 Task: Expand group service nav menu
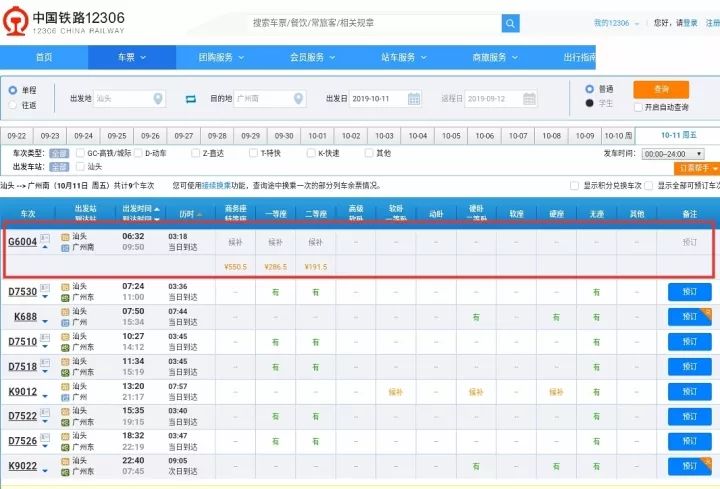[x=221, y=57]
